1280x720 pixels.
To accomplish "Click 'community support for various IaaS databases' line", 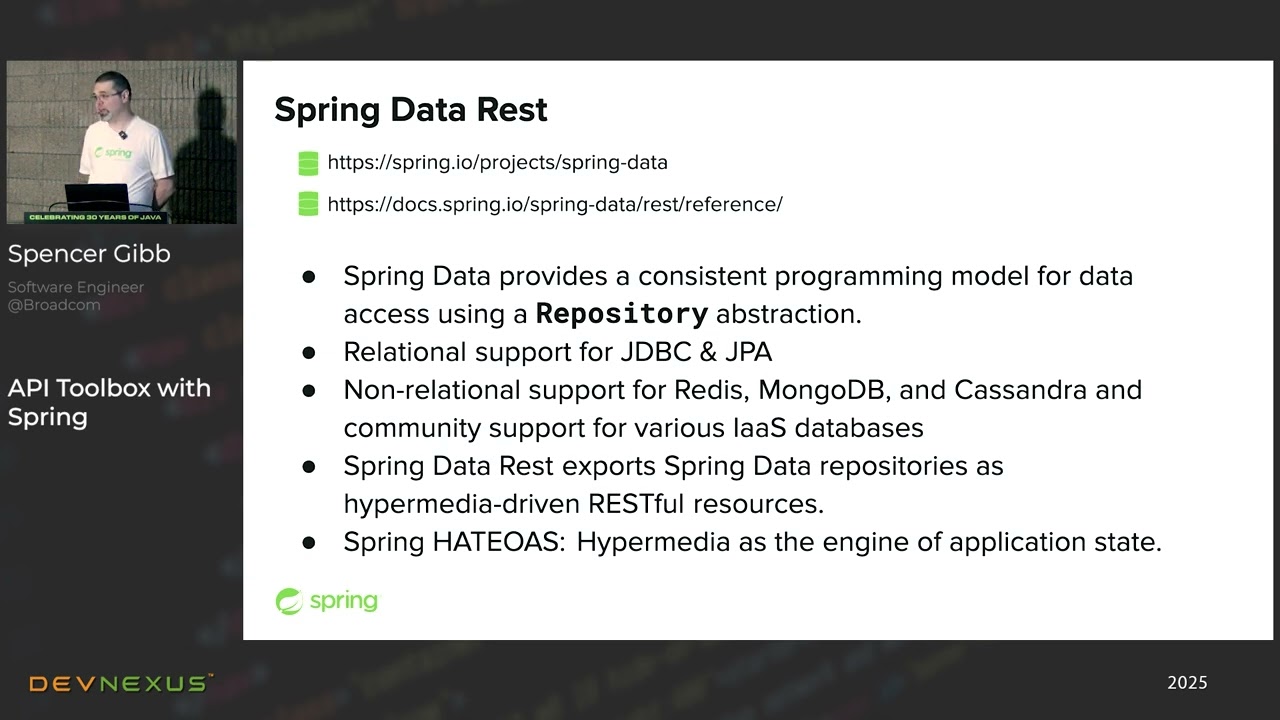I will 633,428.
